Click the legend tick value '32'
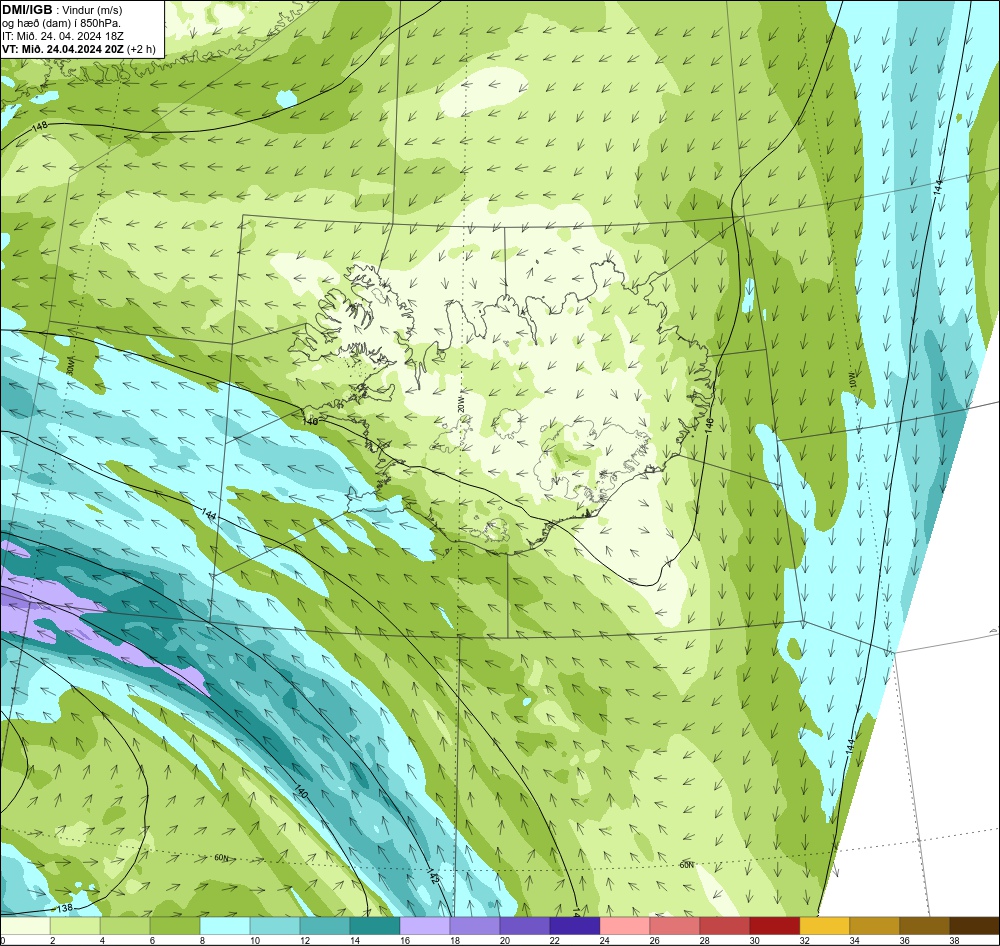This screenshot has height=946, width=1000. click(804, 940)
